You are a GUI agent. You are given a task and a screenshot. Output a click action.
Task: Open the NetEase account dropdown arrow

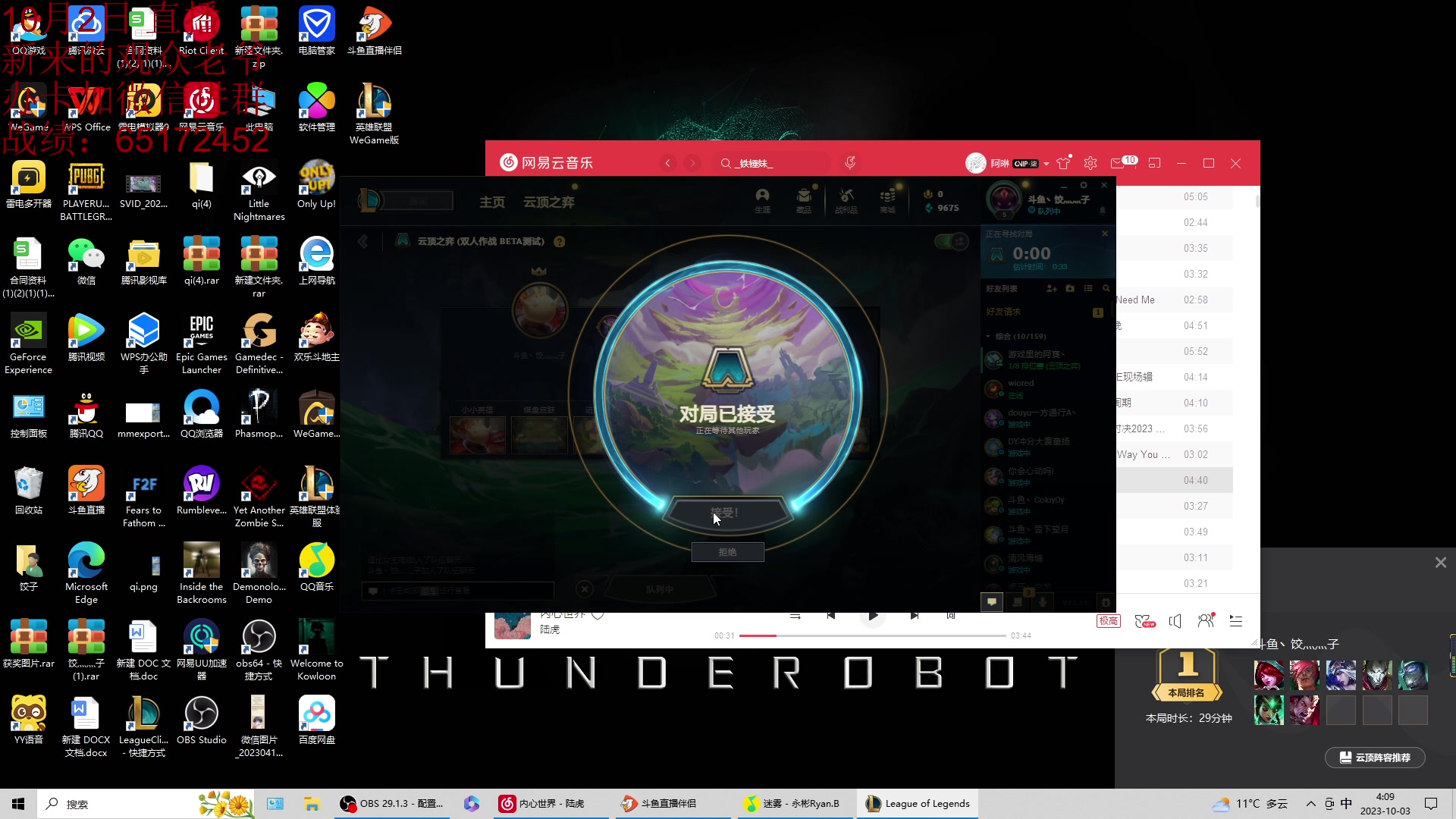(x=1046, y=164)
